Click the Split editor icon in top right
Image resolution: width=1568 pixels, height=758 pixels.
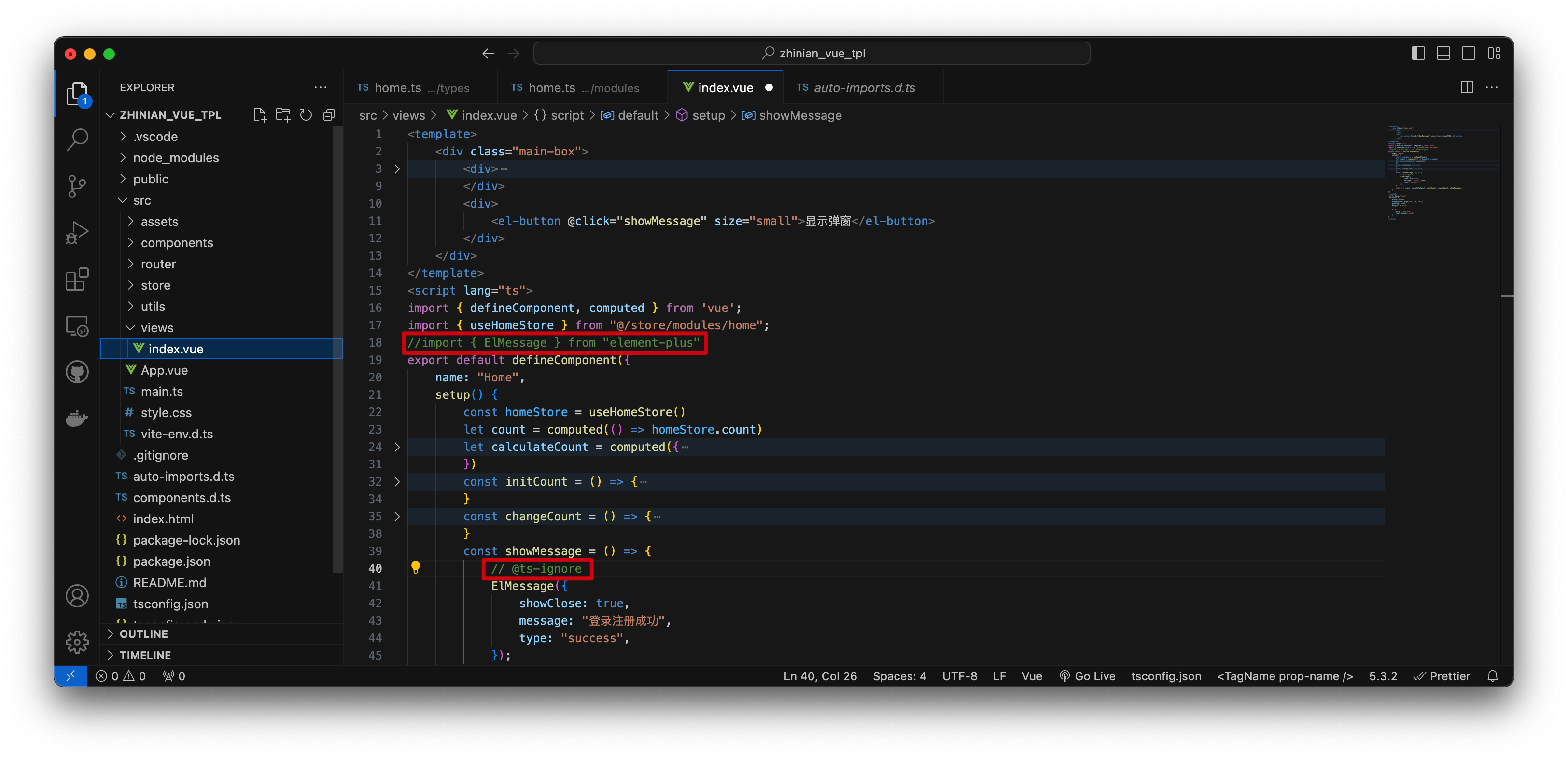point(1467,88)
